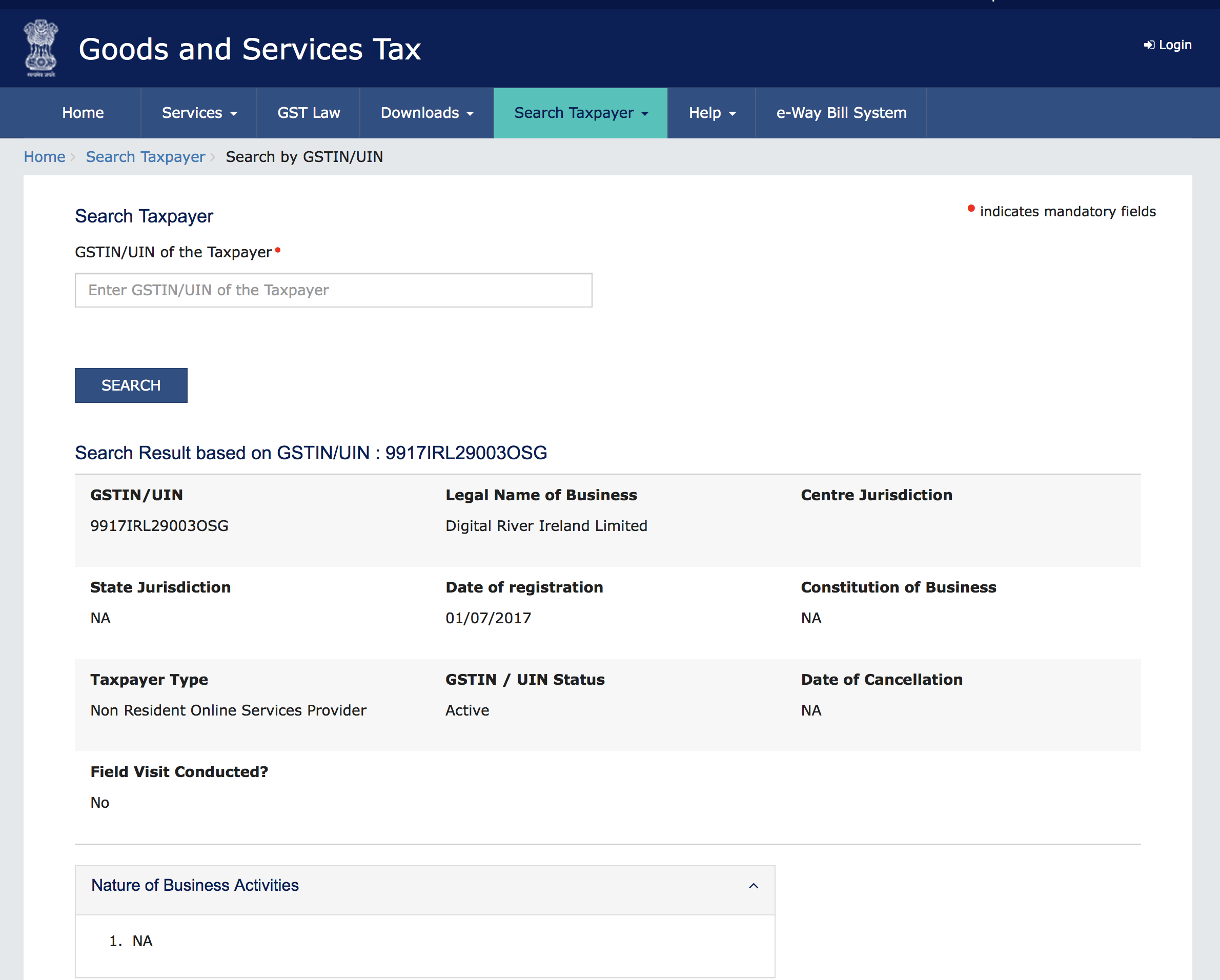
Task: Open the GST Law menu item
Action: point(309,113)
